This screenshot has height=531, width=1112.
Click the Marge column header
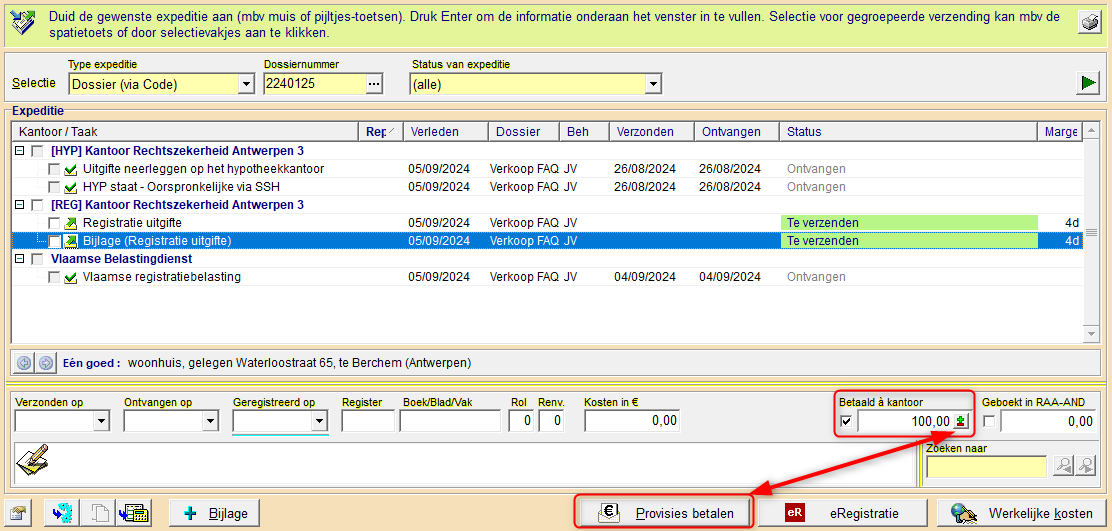(x=1060, y=132)
